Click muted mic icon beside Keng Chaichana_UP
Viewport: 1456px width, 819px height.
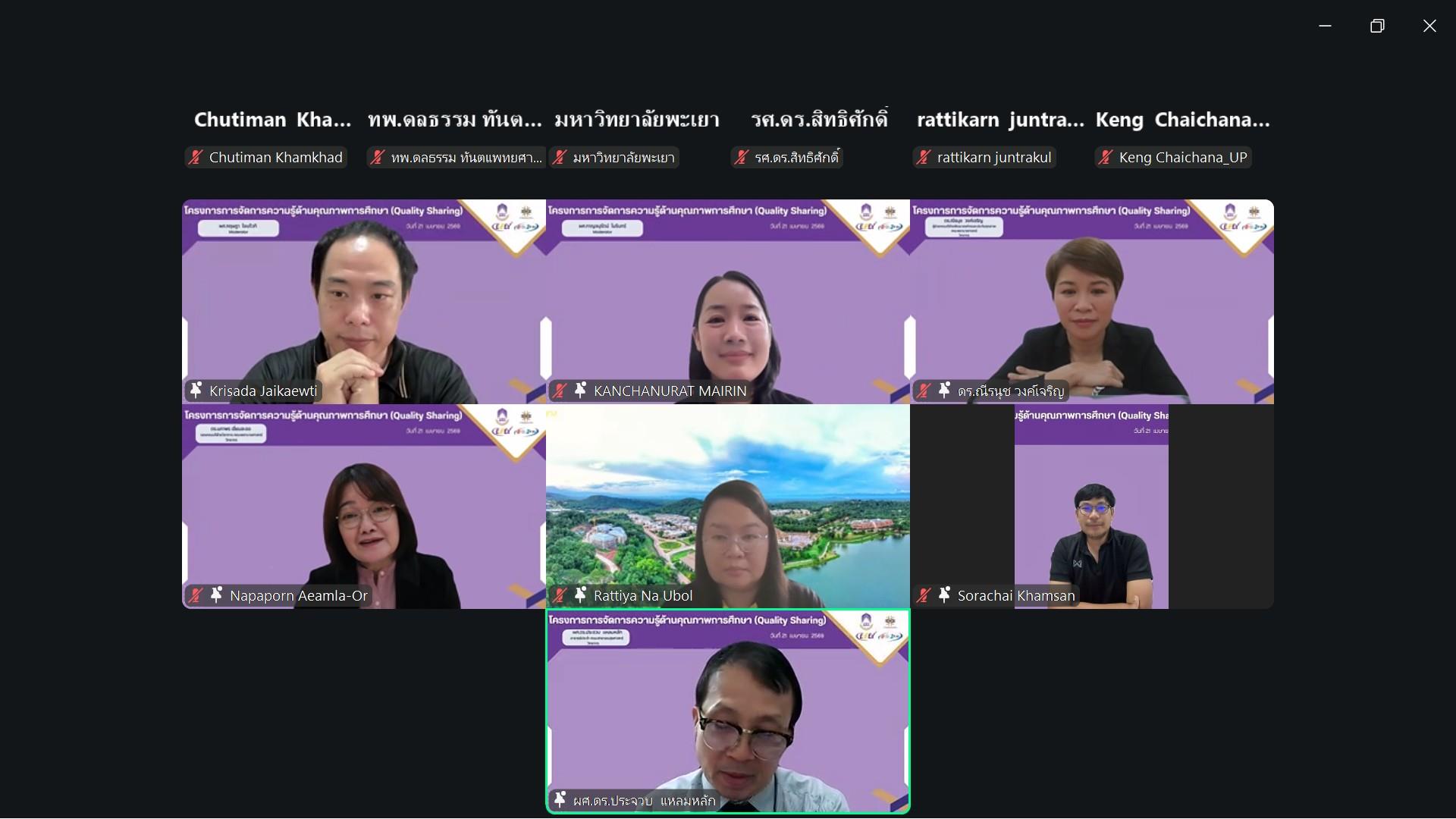click(1106, 158)
